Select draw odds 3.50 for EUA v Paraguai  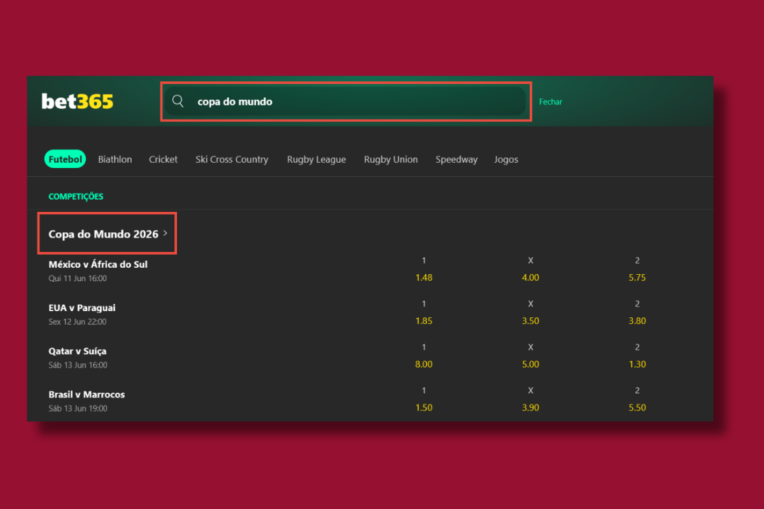point(531,321)
